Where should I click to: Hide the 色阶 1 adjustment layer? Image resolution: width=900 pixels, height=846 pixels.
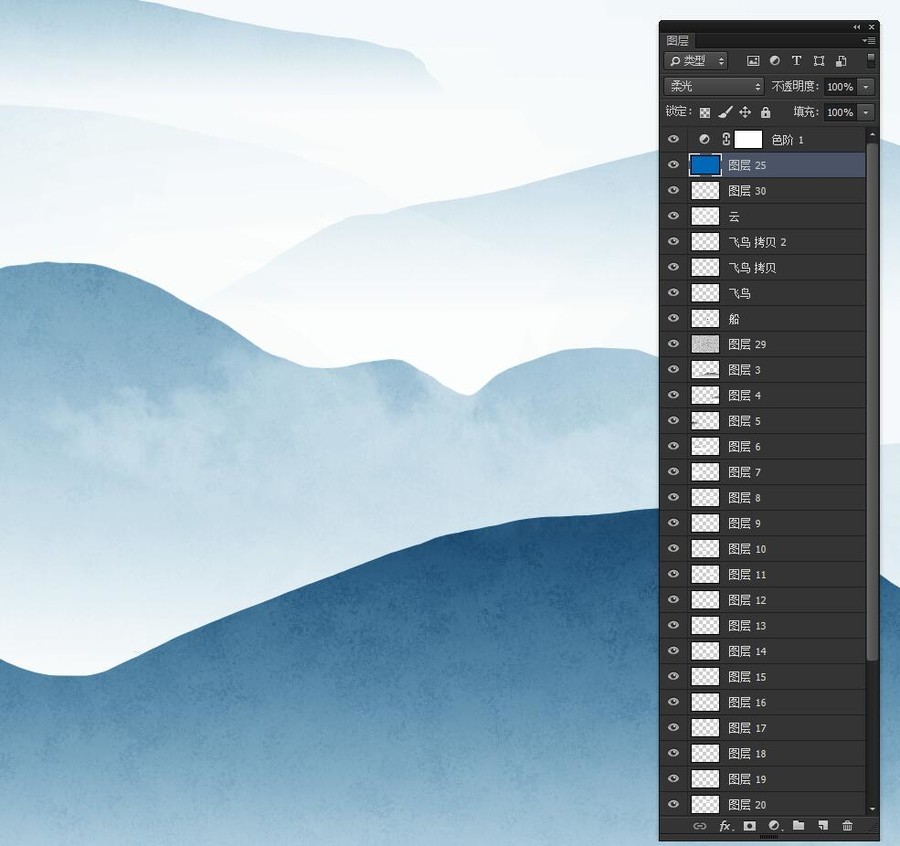[x=673, y=139]
